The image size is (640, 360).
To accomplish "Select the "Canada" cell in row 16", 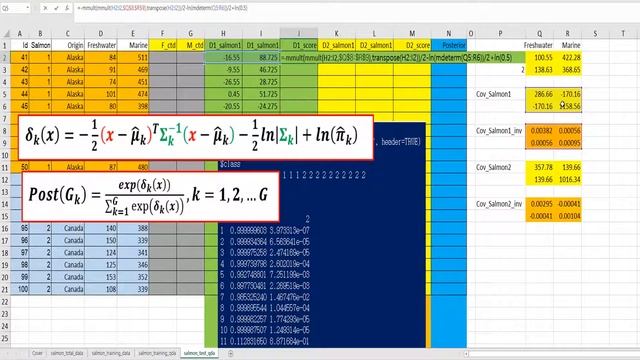I will point(68,228).
